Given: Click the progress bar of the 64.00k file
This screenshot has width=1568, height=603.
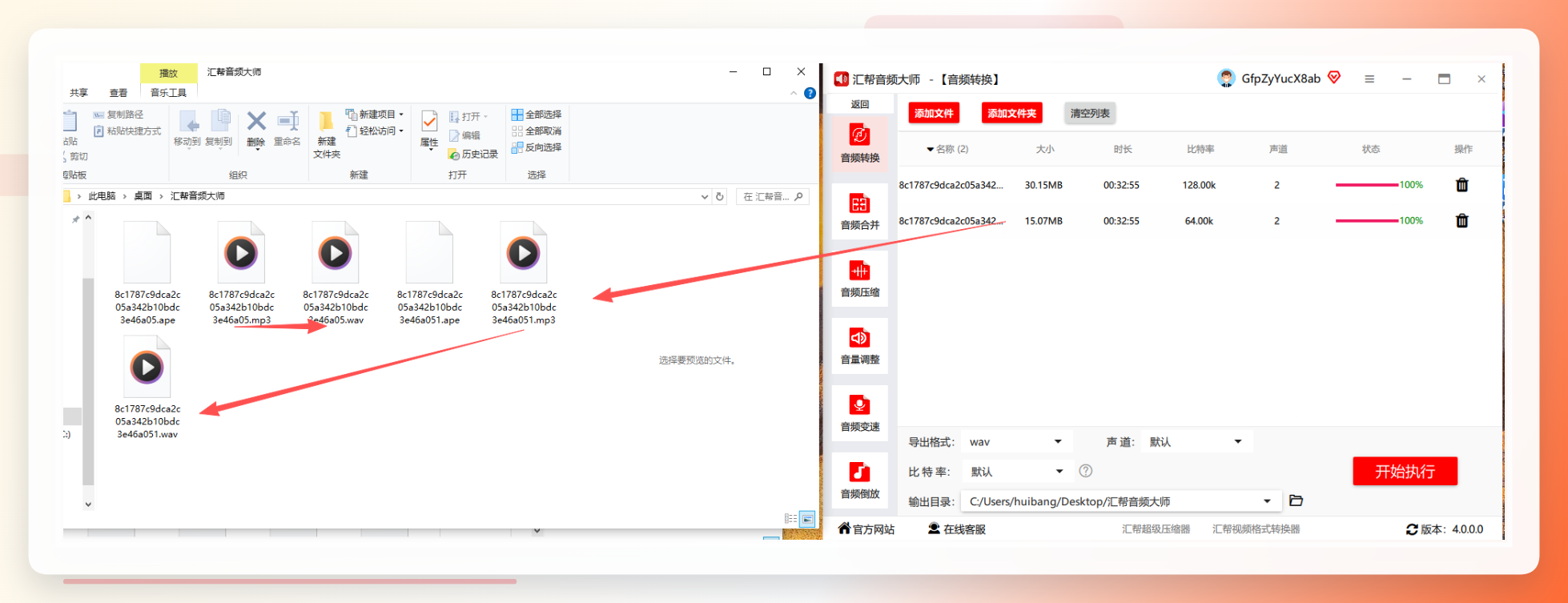Looking at the screenshot, I should click(1367, 221).
